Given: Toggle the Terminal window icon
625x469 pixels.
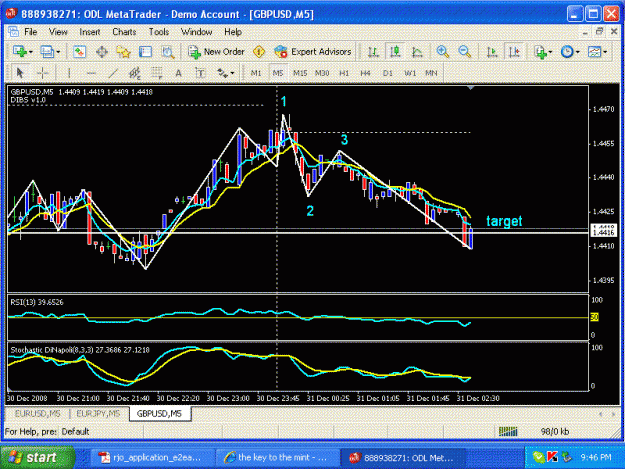Looking at the screenshot, I should tap(145, 51).
